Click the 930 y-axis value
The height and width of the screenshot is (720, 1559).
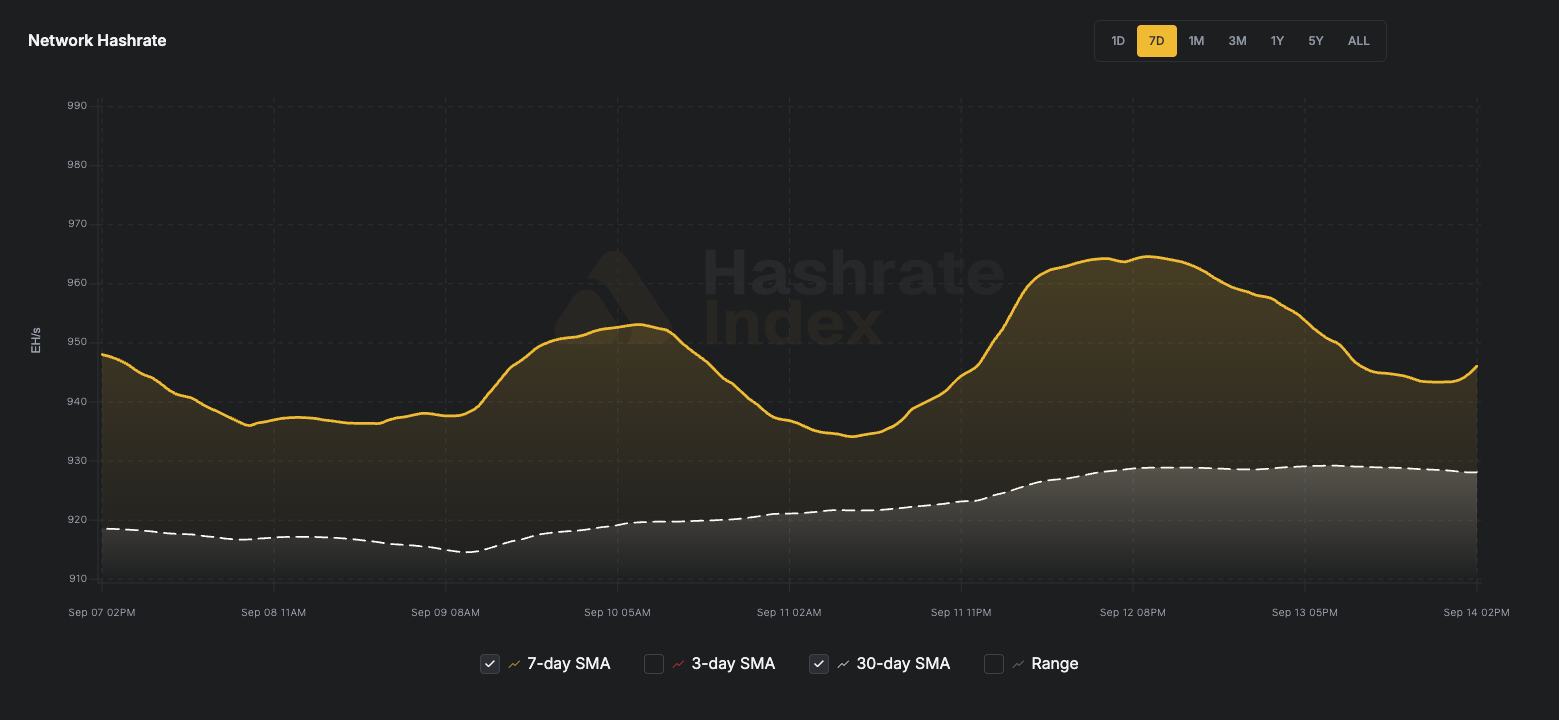pos(78,461)
